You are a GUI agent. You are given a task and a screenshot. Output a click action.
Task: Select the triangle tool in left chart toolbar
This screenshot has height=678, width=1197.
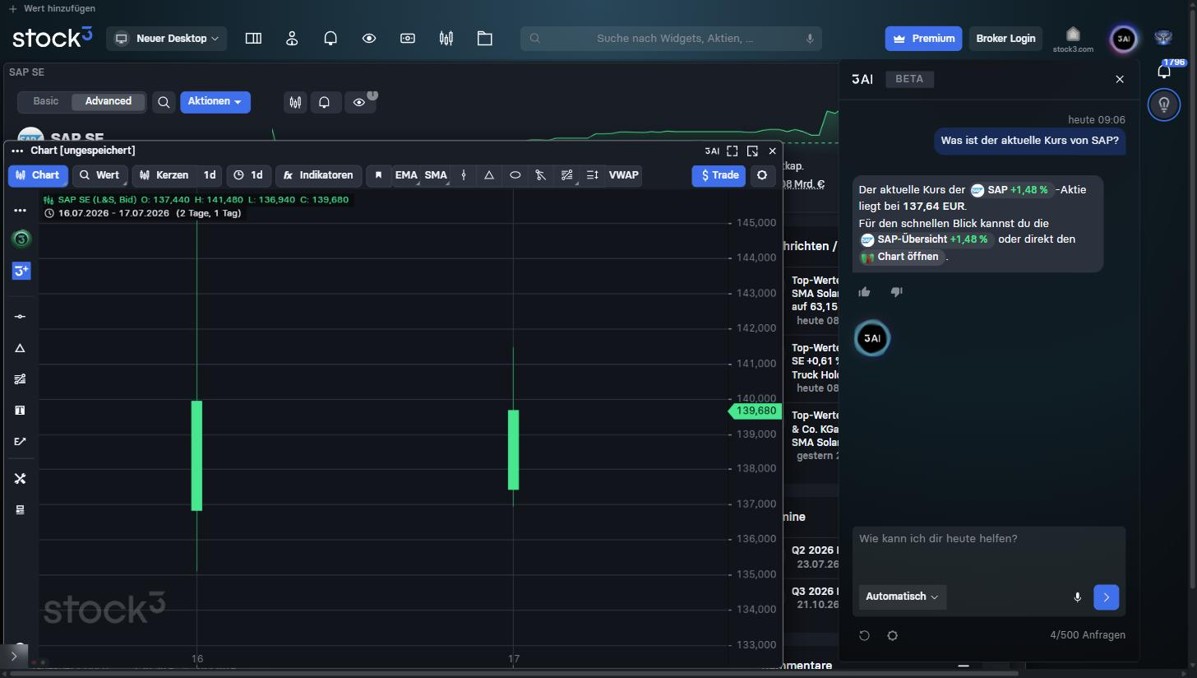(x=21, y=348)
